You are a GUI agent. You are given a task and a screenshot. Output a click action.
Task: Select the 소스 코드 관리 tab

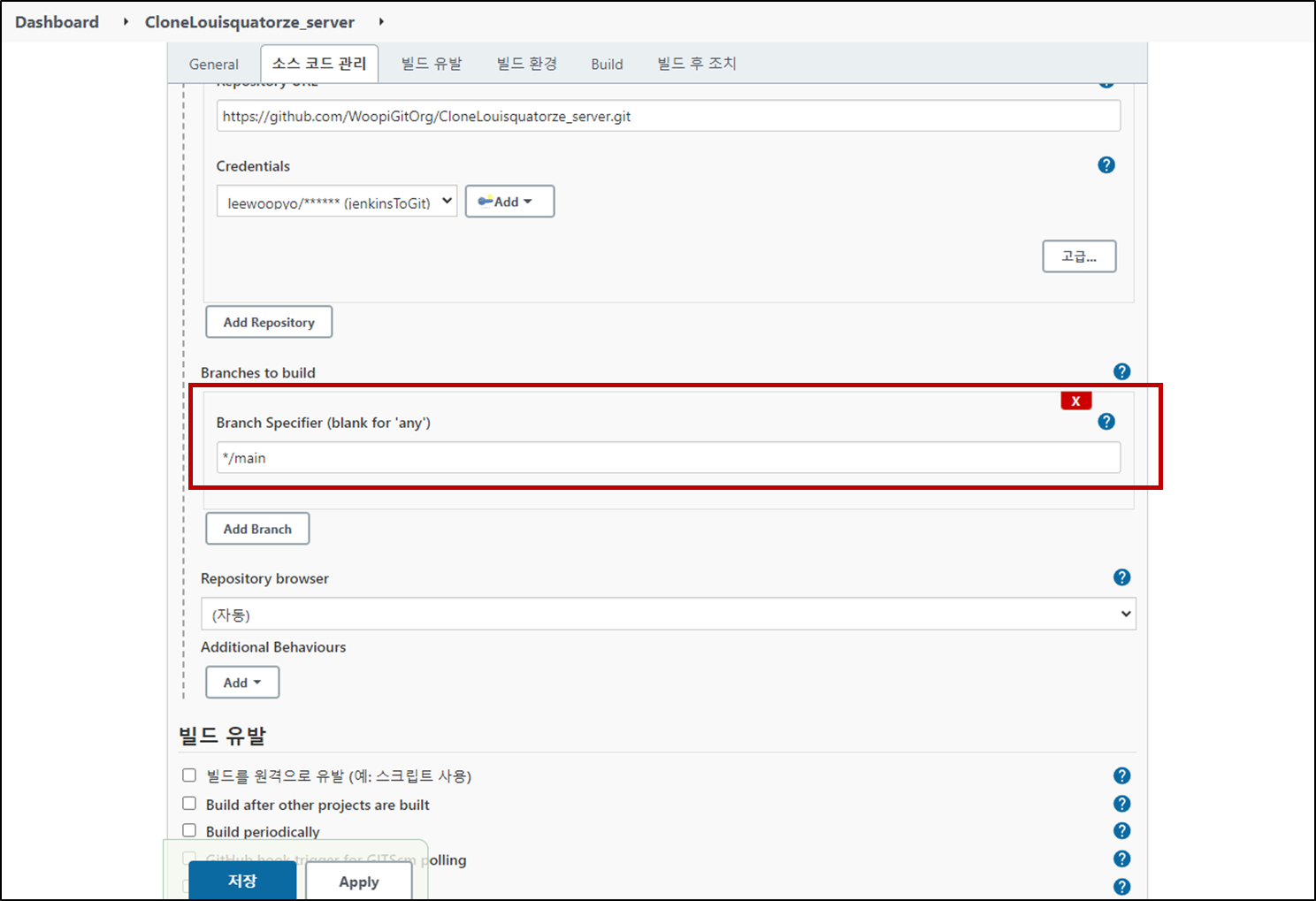[319, 64]
